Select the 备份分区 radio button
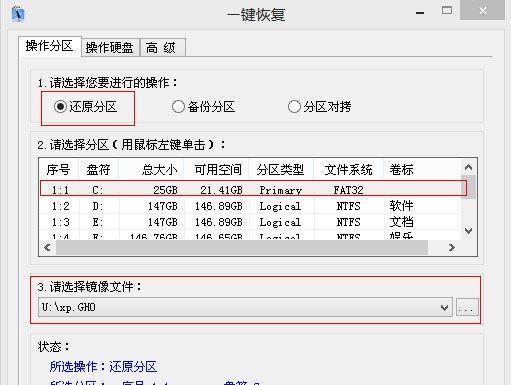The width and height of the screenshot is (511, 385). 178,107
